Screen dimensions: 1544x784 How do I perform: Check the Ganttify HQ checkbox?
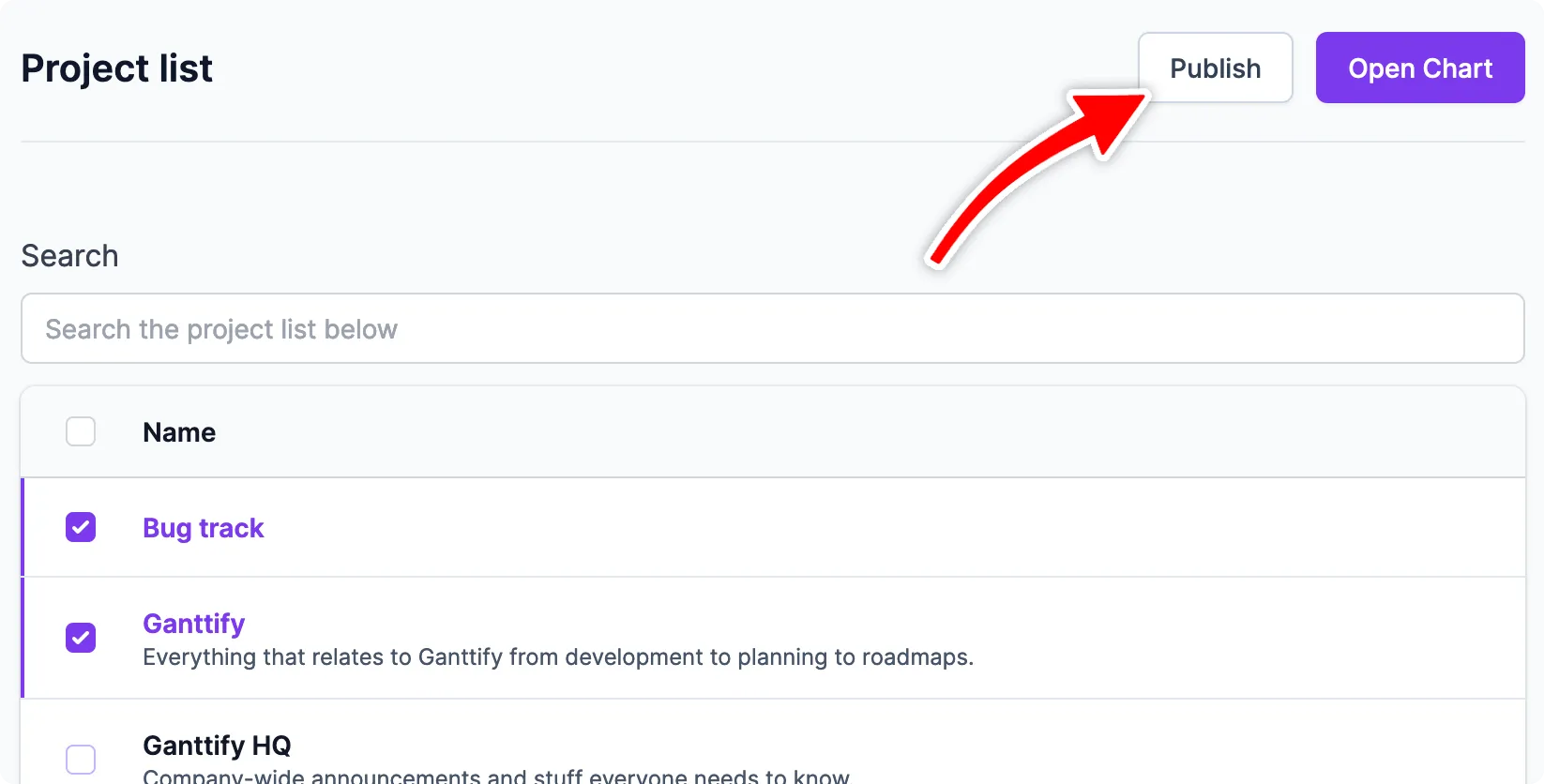point(81,760)
